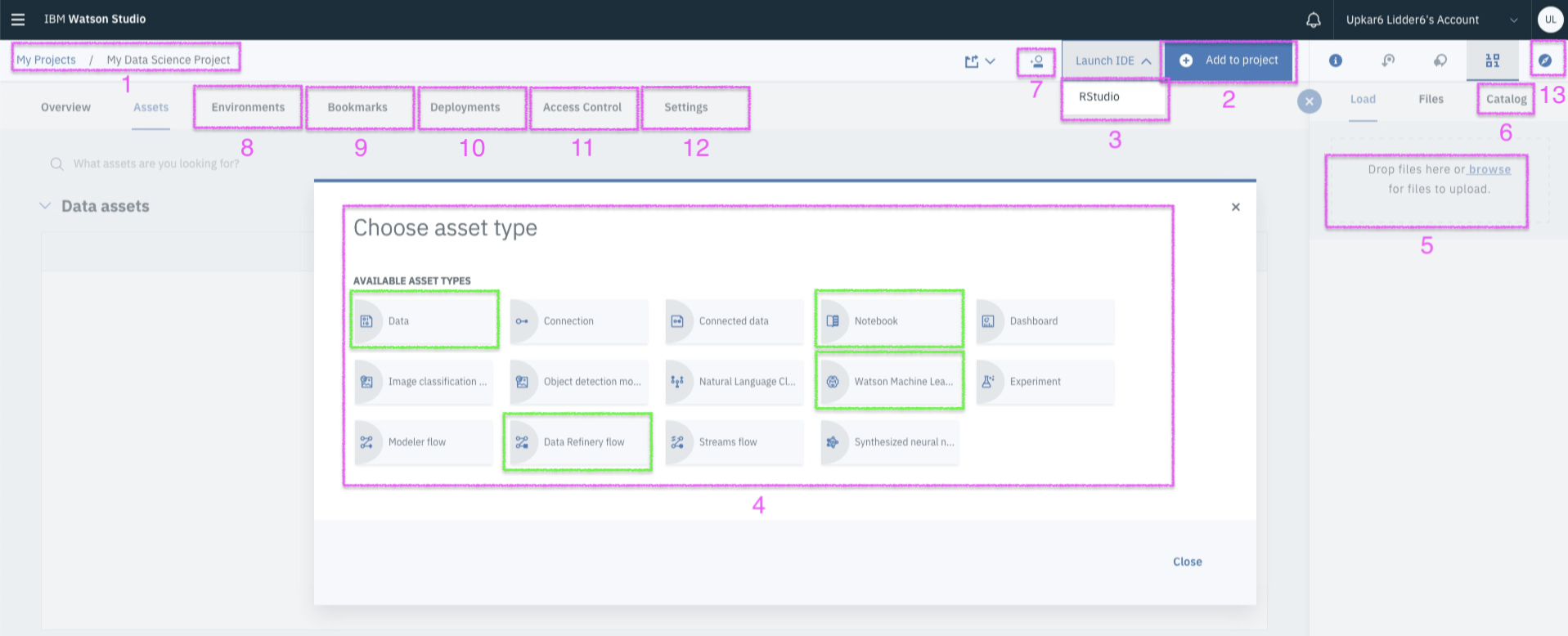Choose the Connected data asset type
1568x636 pixels.
pyautogui.click(x=735, y=321)
